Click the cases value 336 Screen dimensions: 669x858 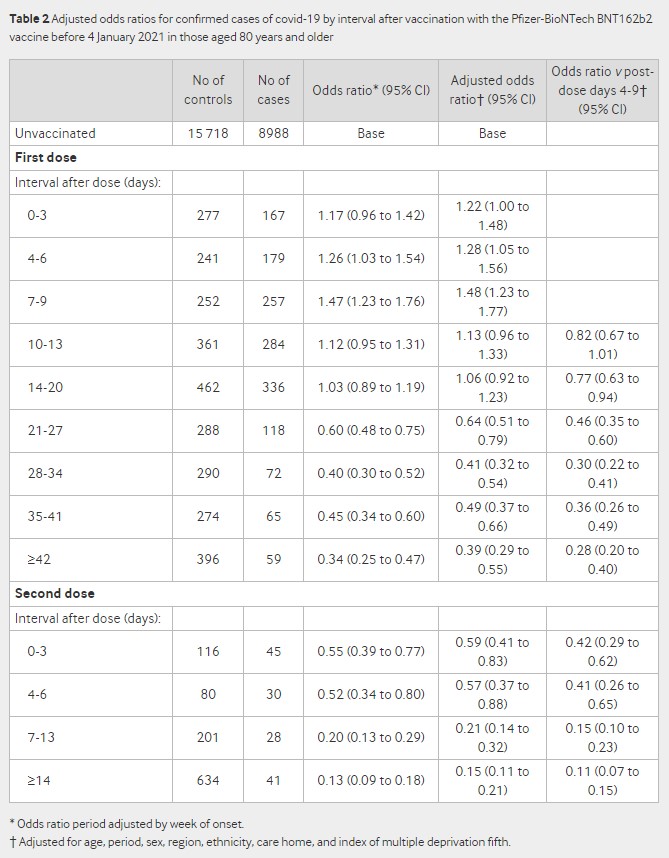coord(273,387)
